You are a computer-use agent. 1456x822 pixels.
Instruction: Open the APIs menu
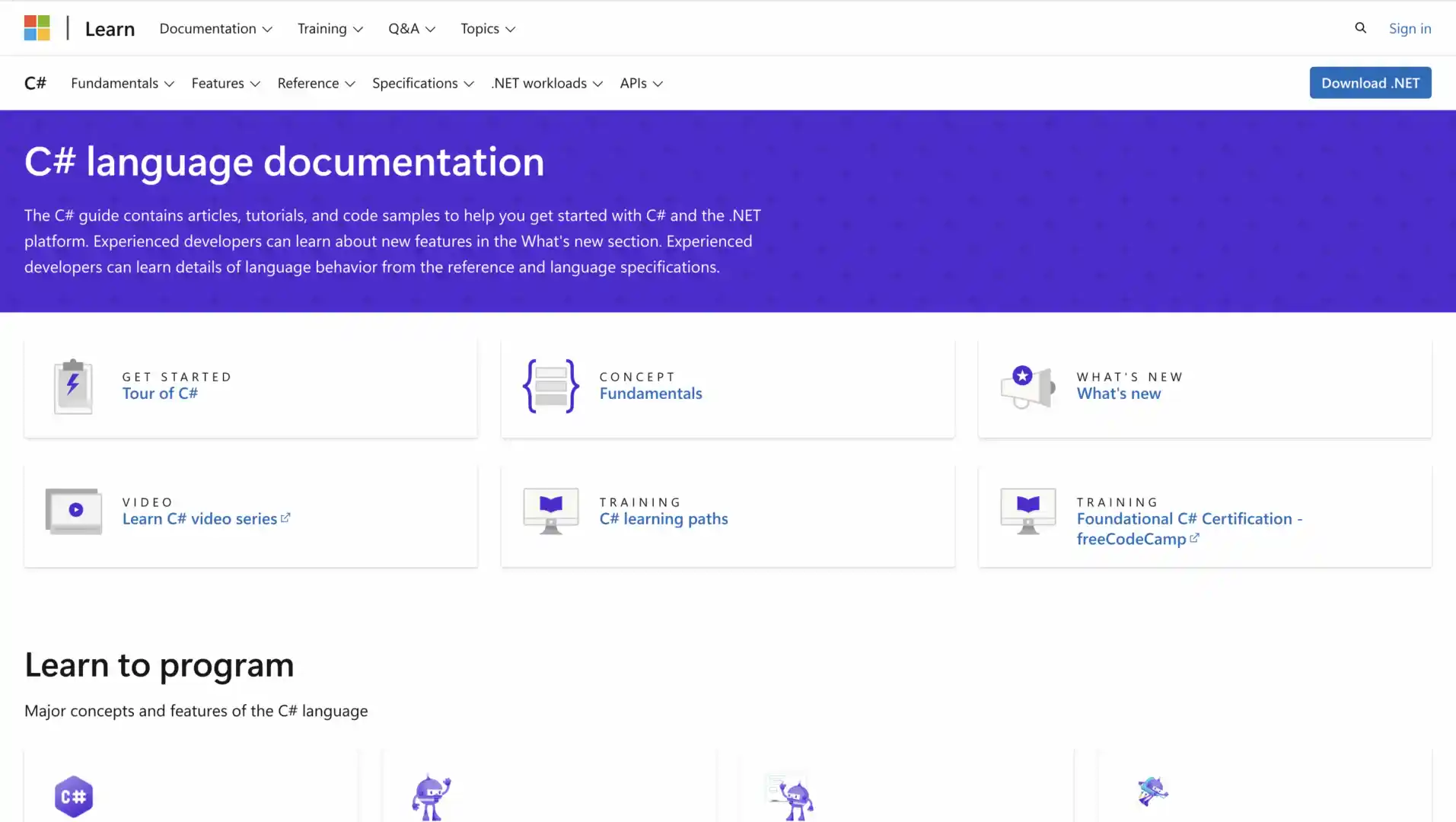tap(642, 83)
